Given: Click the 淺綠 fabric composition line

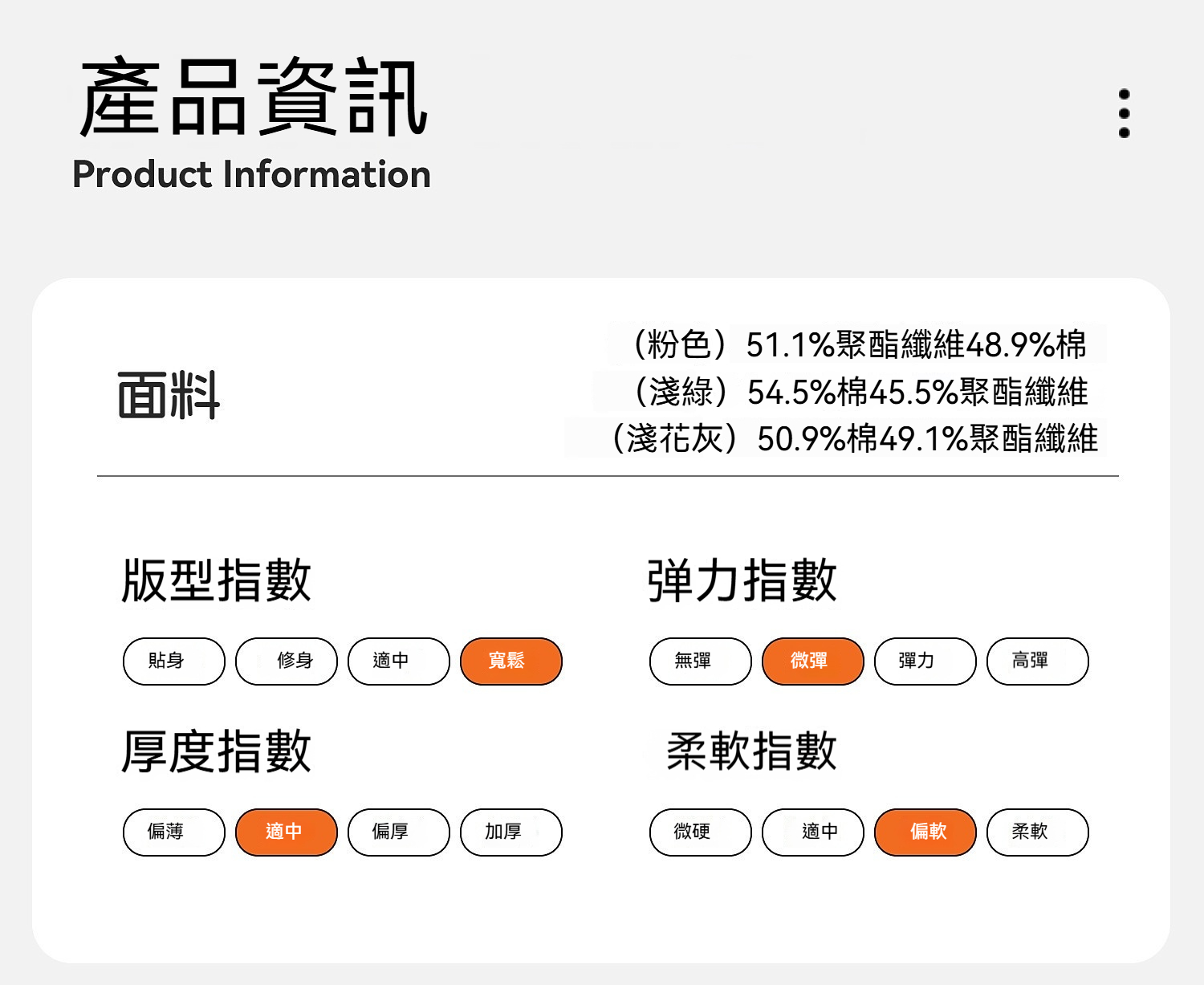Looking at the screenshot, I should pos(860,392).
